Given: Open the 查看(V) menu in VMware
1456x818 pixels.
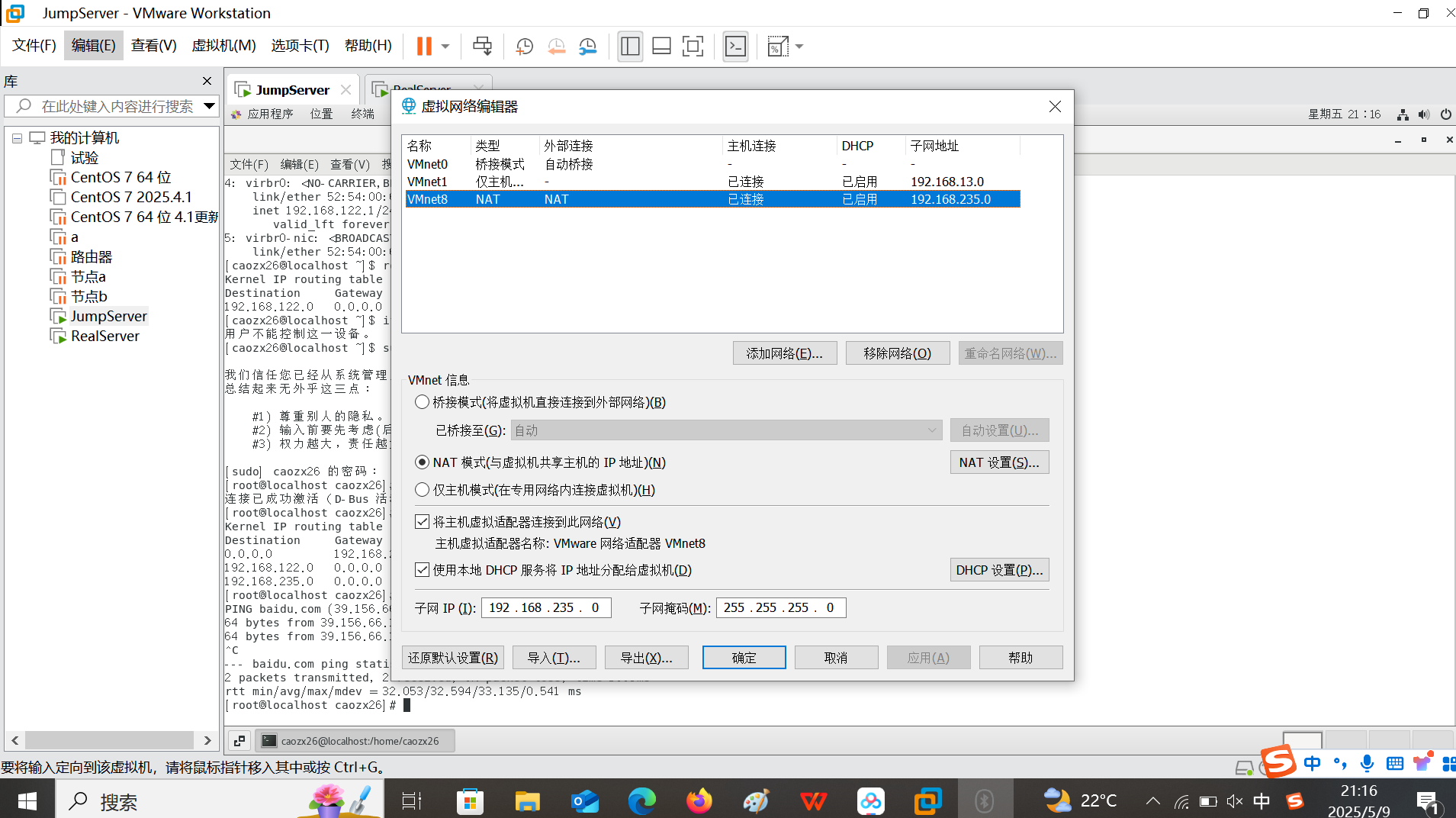Looking at the screenshot, I should click(x=153, y=46).
